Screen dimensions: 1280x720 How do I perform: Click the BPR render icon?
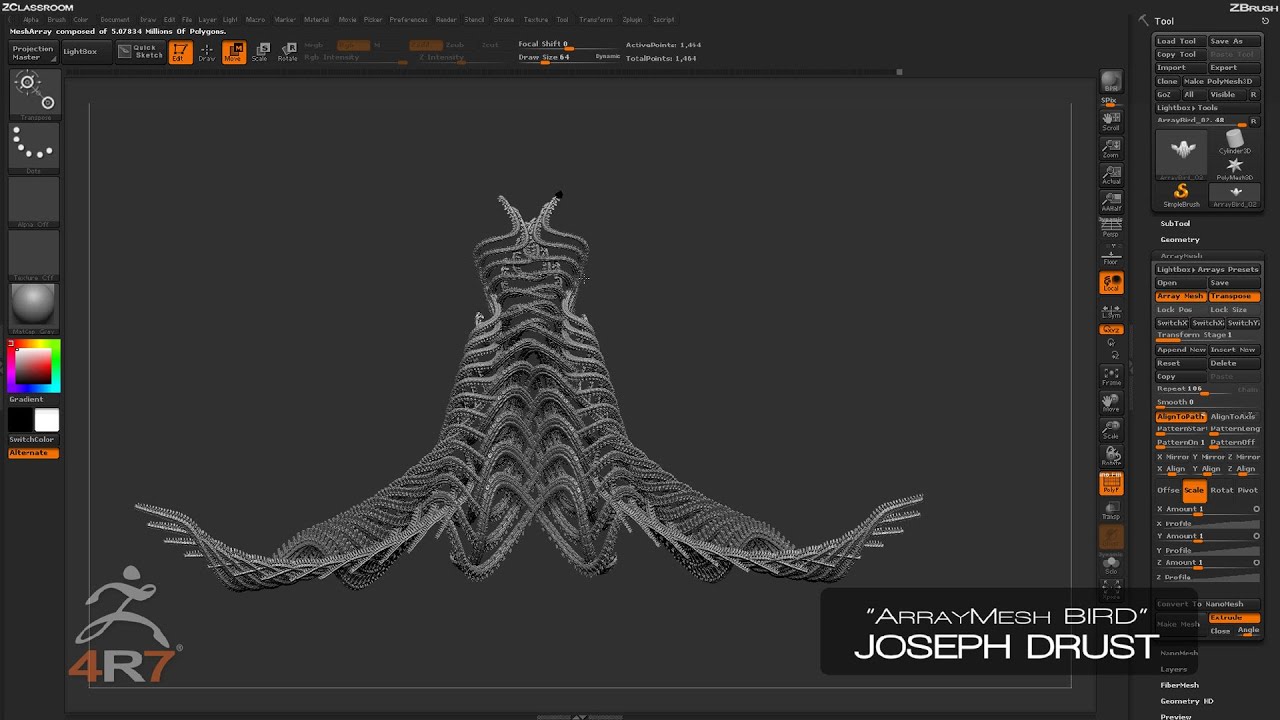coord(1111,83)
